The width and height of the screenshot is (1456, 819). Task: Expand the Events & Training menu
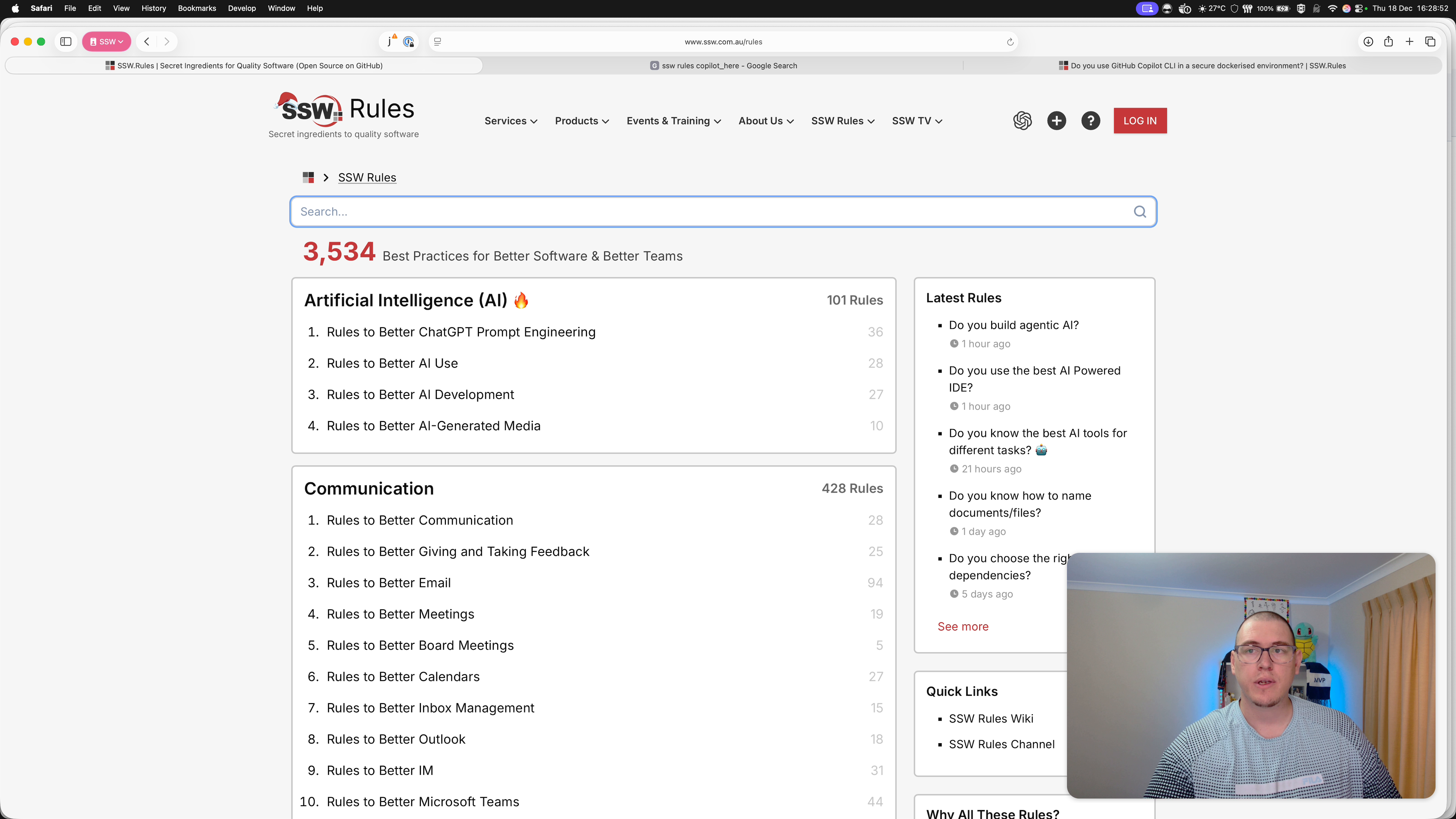(x=674, y=121)
